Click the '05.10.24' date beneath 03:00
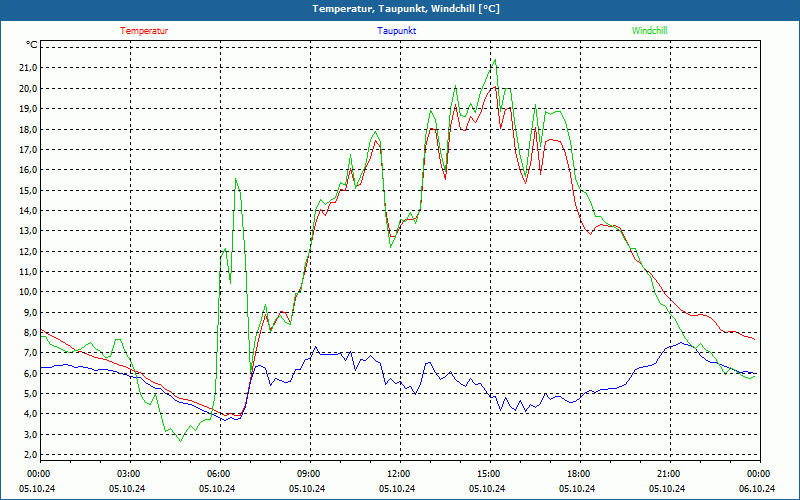The width and height of the screenshot is (800, 500). point(127,488)
